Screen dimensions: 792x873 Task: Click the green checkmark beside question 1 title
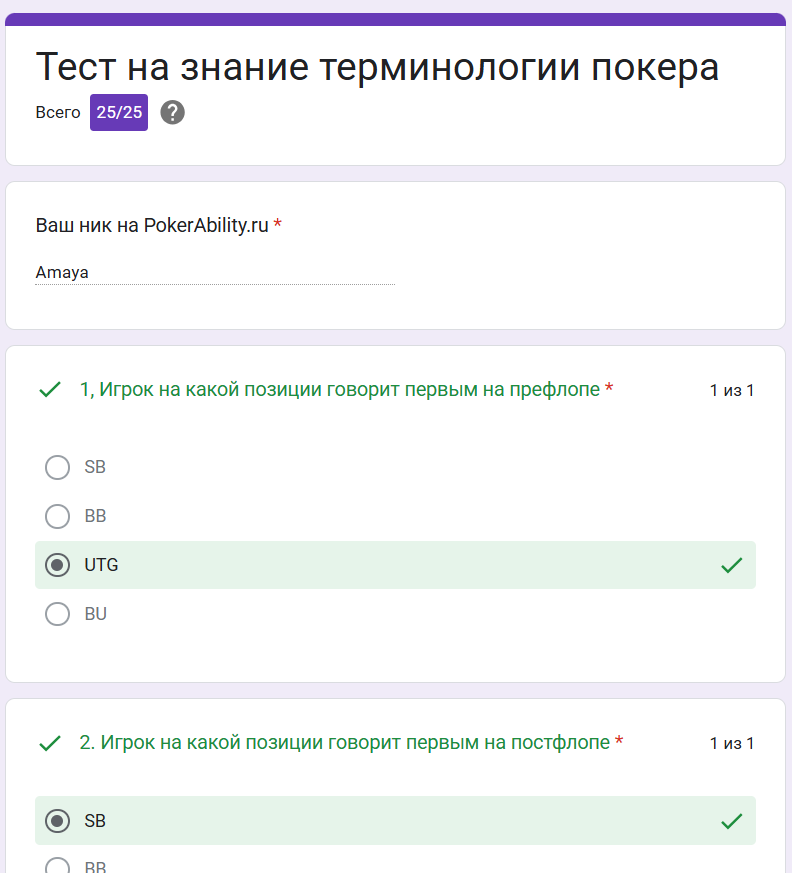tap(50, 390)
